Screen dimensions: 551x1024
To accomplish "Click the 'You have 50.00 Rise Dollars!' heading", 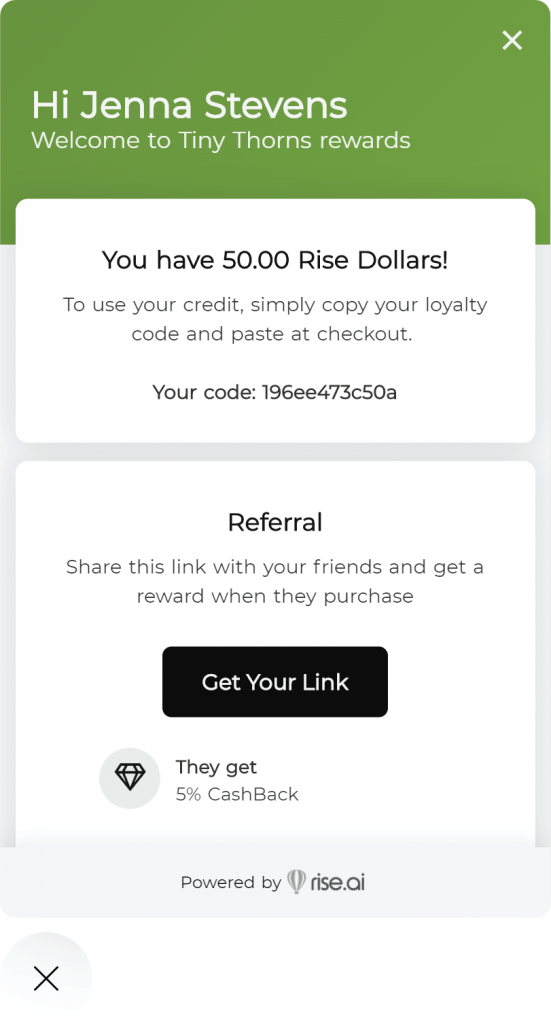I will 275,260.
